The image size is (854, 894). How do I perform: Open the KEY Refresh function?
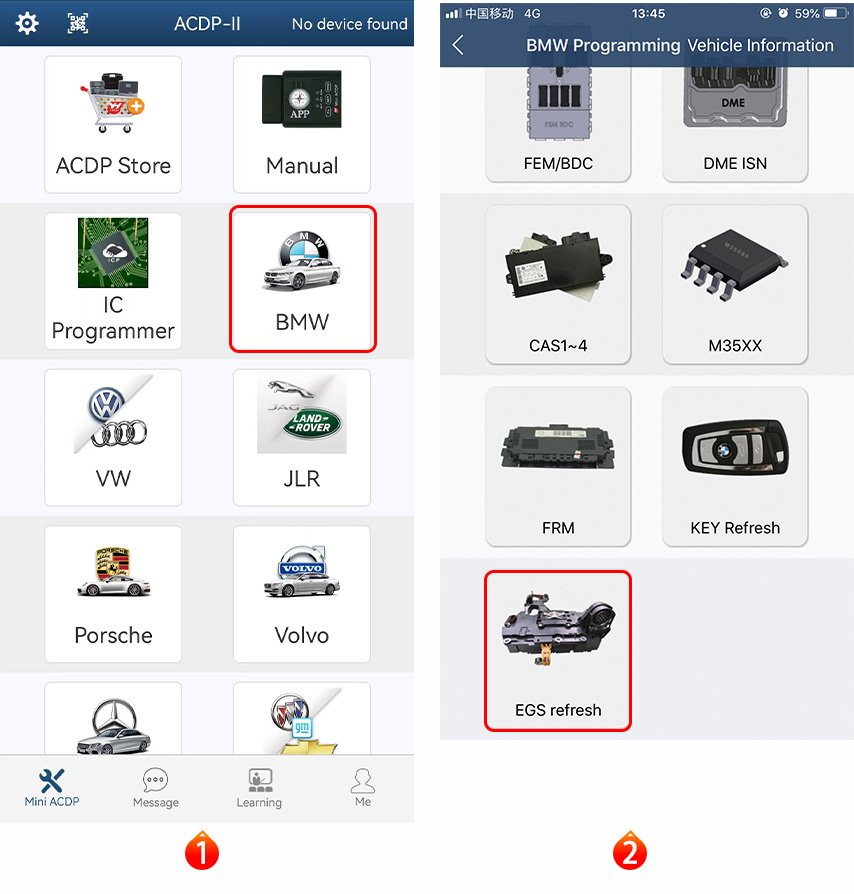(x=735, y=467)
